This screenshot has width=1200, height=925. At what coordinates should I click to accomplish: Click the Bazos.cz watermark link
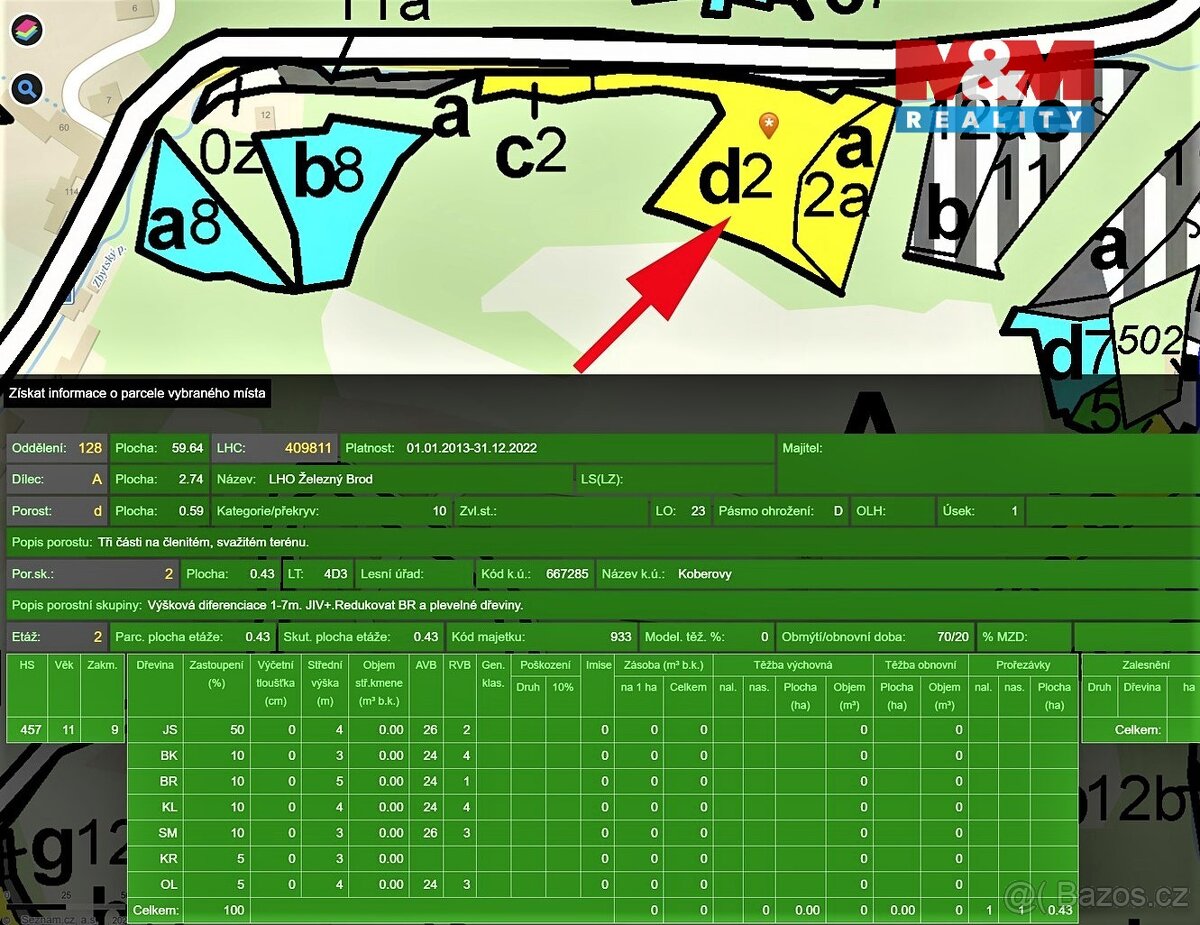[1098, 893]
